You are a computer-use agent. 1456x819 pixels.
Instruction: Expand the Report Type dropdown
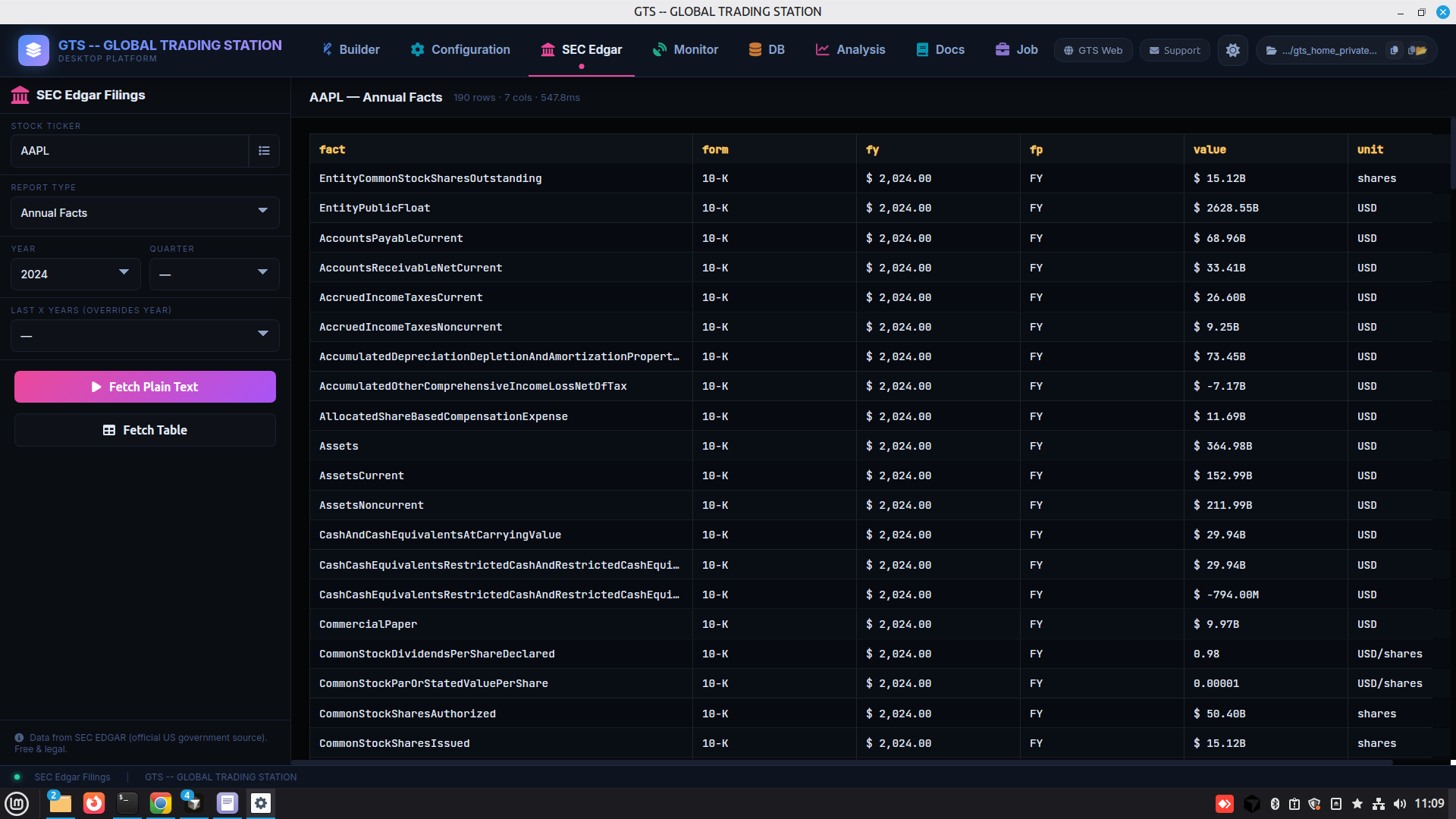pos(145,213)
